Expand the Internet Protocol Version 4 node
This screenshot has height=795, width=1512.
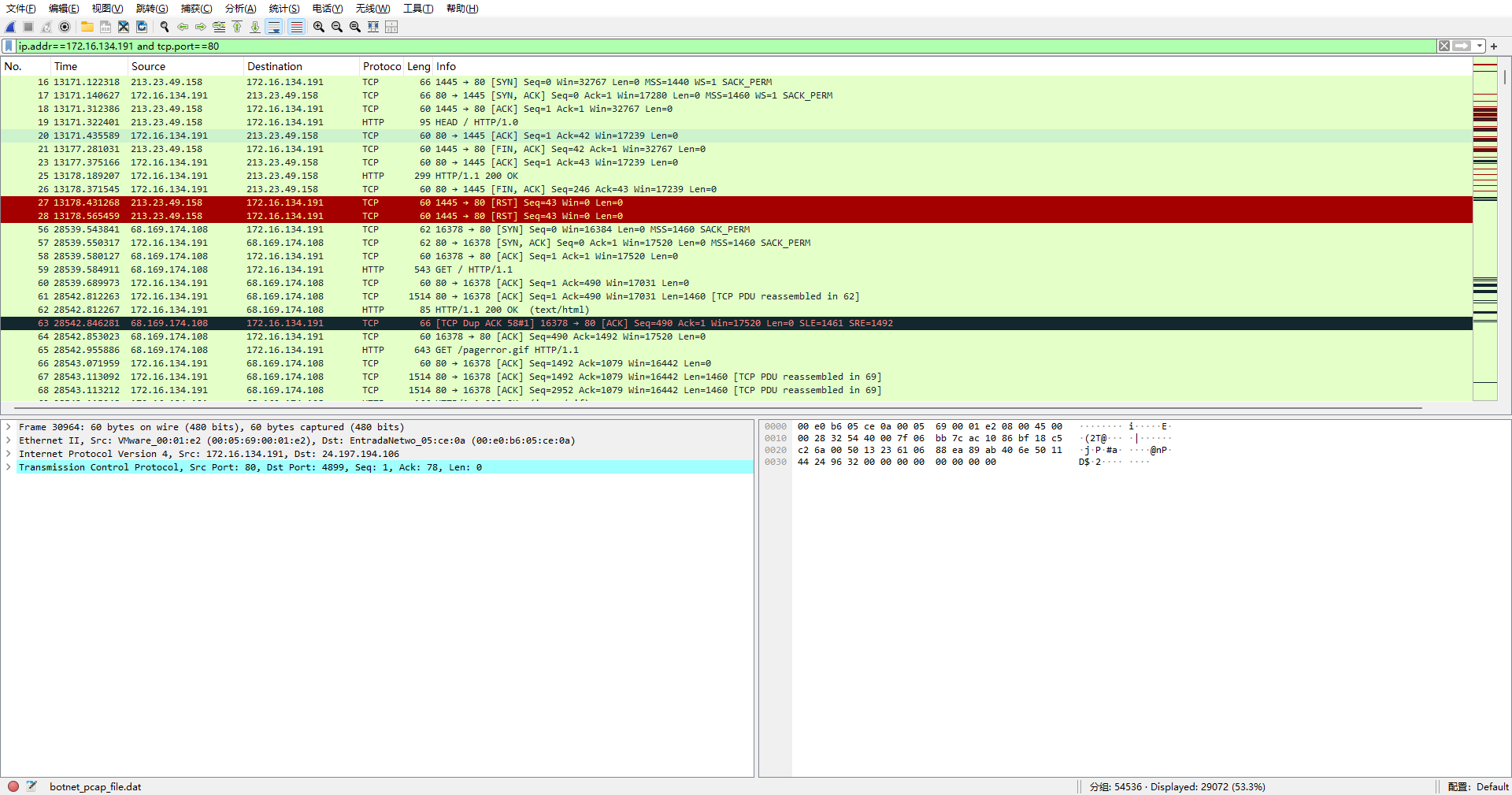coord(9,454)
